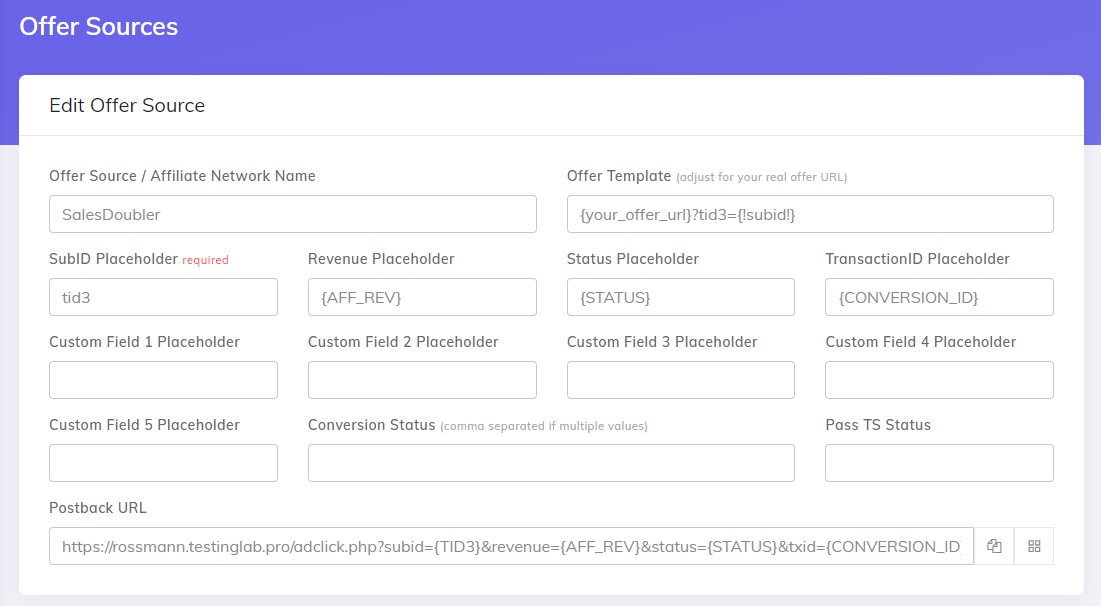Click the Postback URL text field
The image size is (1101, 606).
511,546
